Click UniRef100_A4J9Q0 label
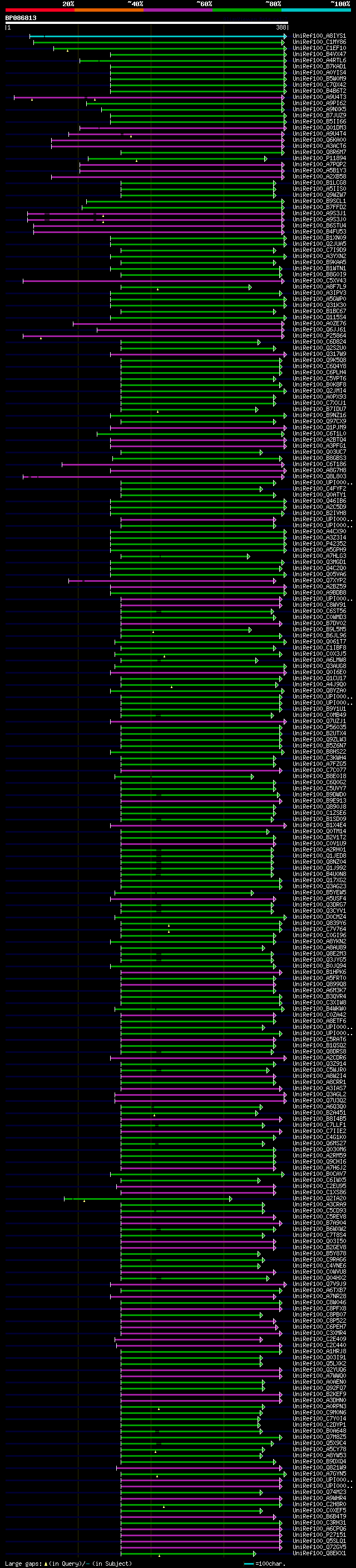The height and width of the screenshot is (1568, 356). (x=319, y=684)
